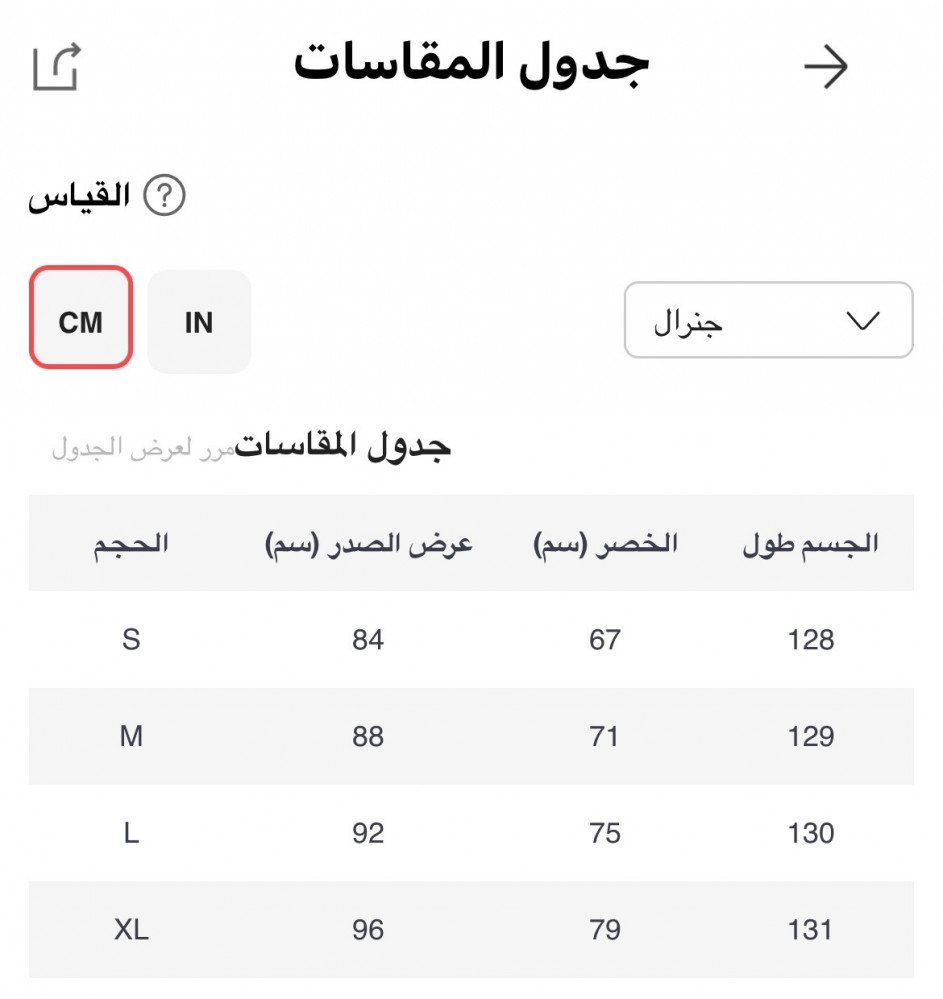This screenshot has height=999, width=943.
Task: Click the الحجم column header
Action: (131, 544)
